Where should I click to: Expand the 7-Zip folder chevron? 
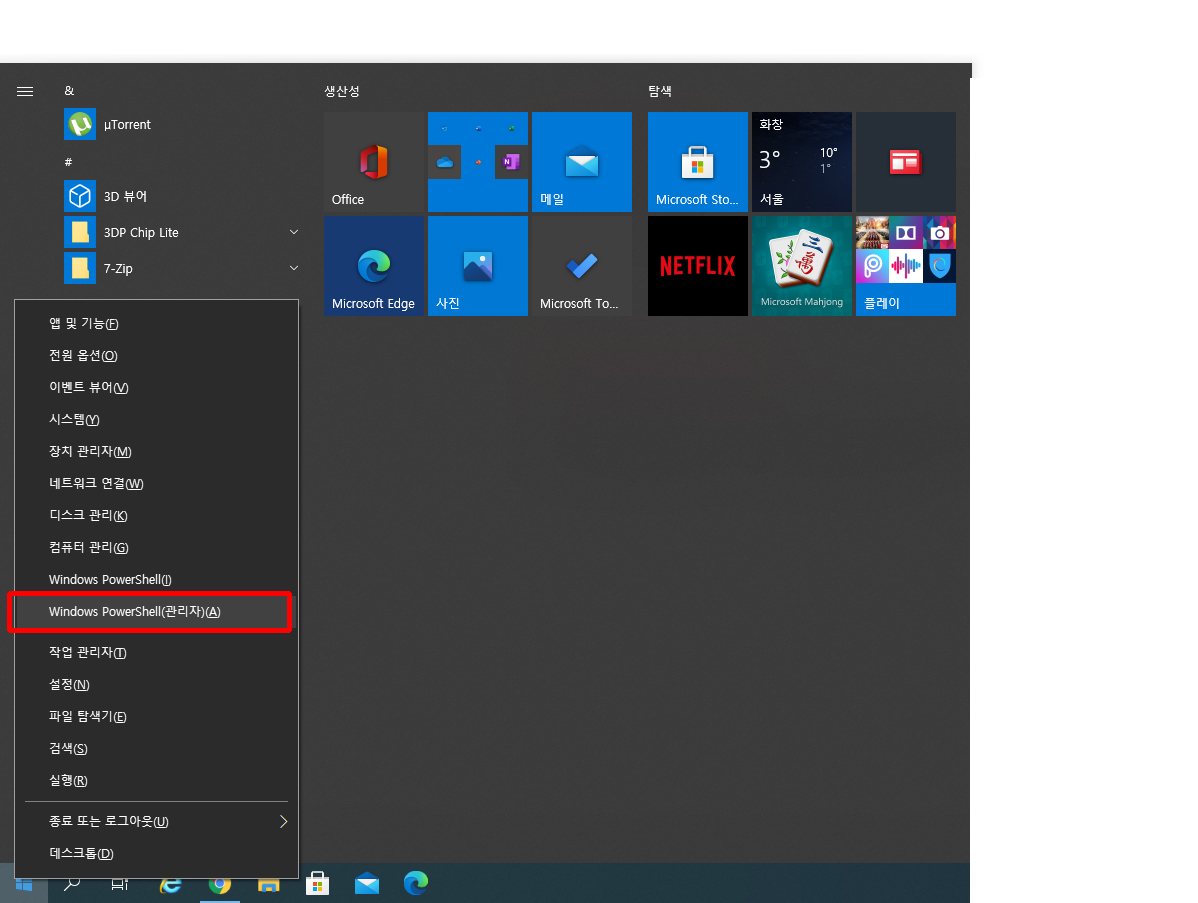(294, 267)
